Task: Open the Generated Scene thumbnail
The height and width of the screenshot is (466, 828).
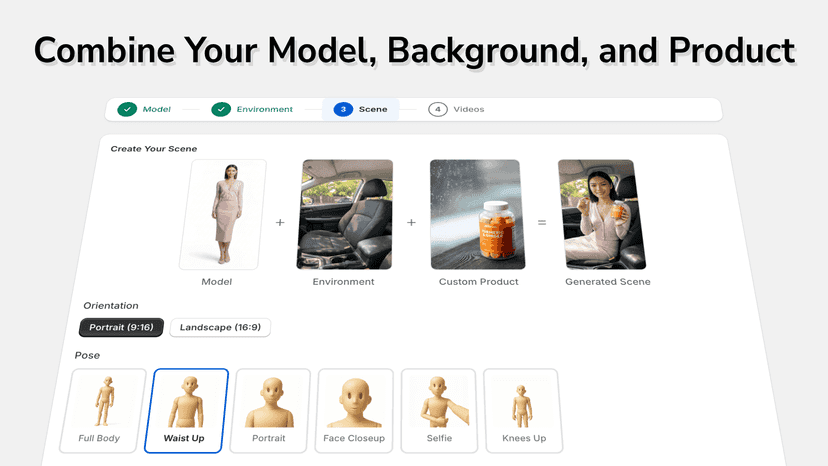Action: coord(602,215)
